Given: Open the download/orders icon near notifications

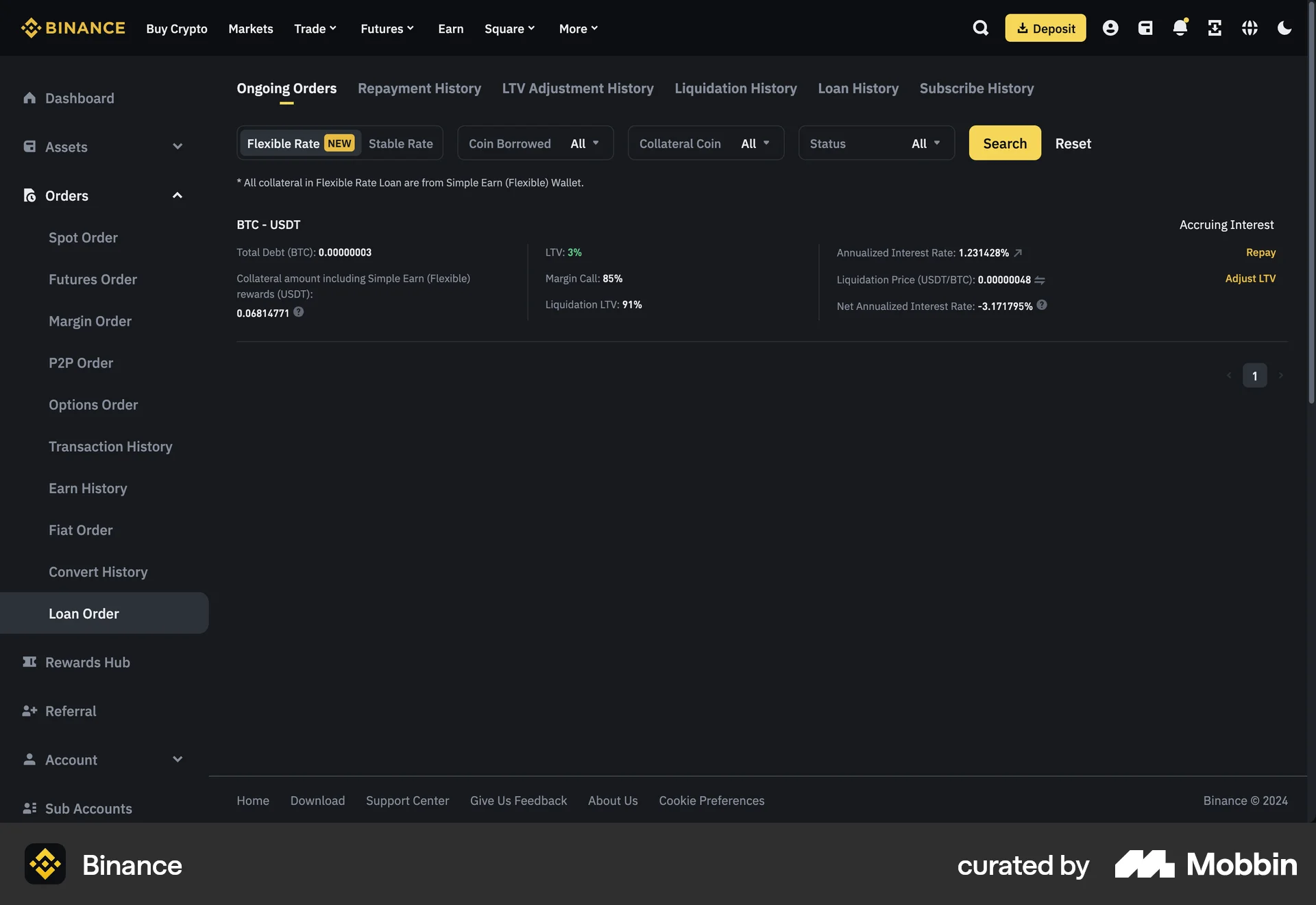Looking at the screenshot, I should click(1215, 28).
